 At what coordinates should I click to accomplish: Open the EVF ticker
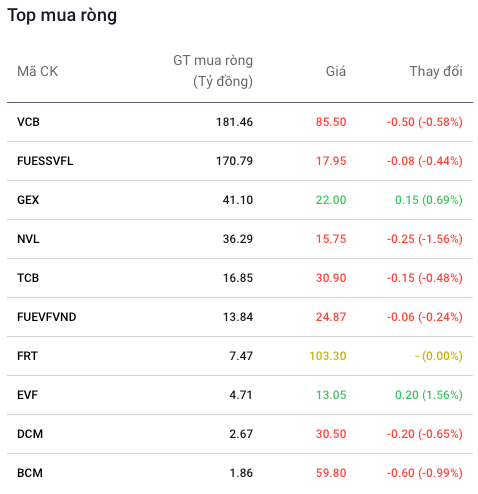pyautogui.click(x=27, y=395)
